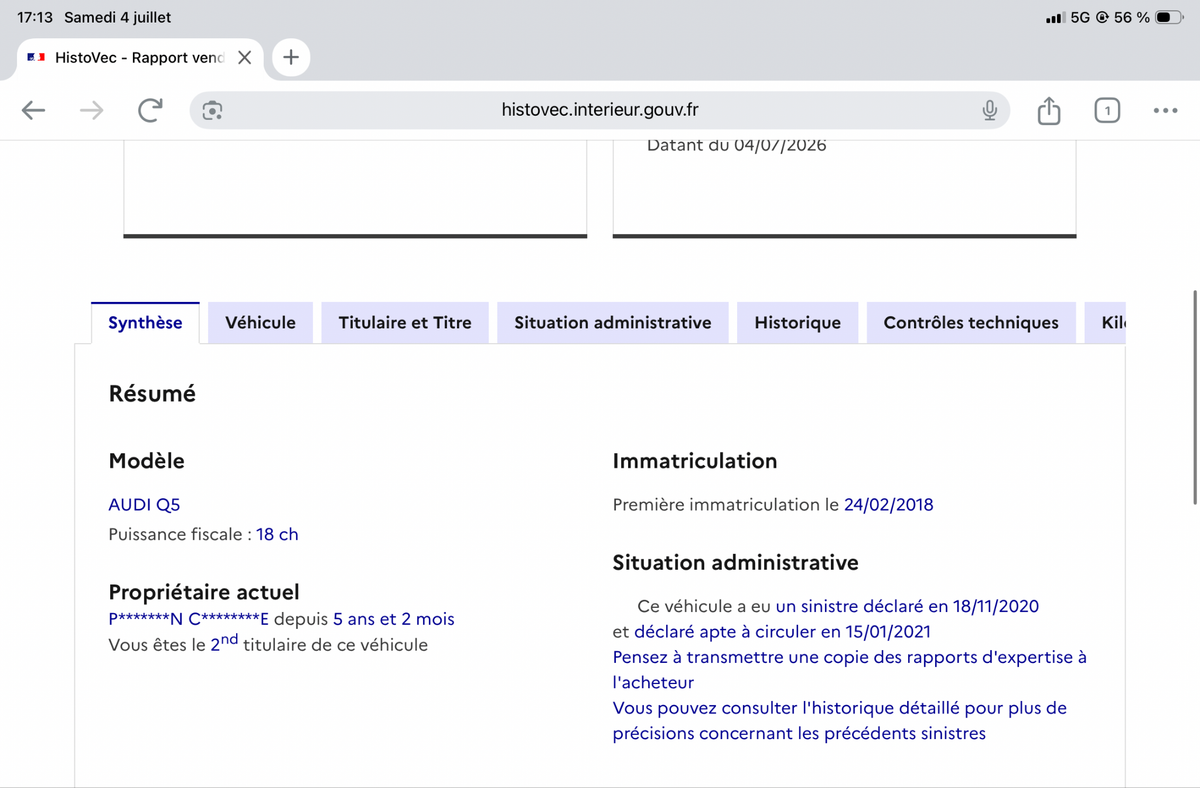Reload the HistoVec page
Screen dimensions: 1200x788
click(x=150, y=110)
